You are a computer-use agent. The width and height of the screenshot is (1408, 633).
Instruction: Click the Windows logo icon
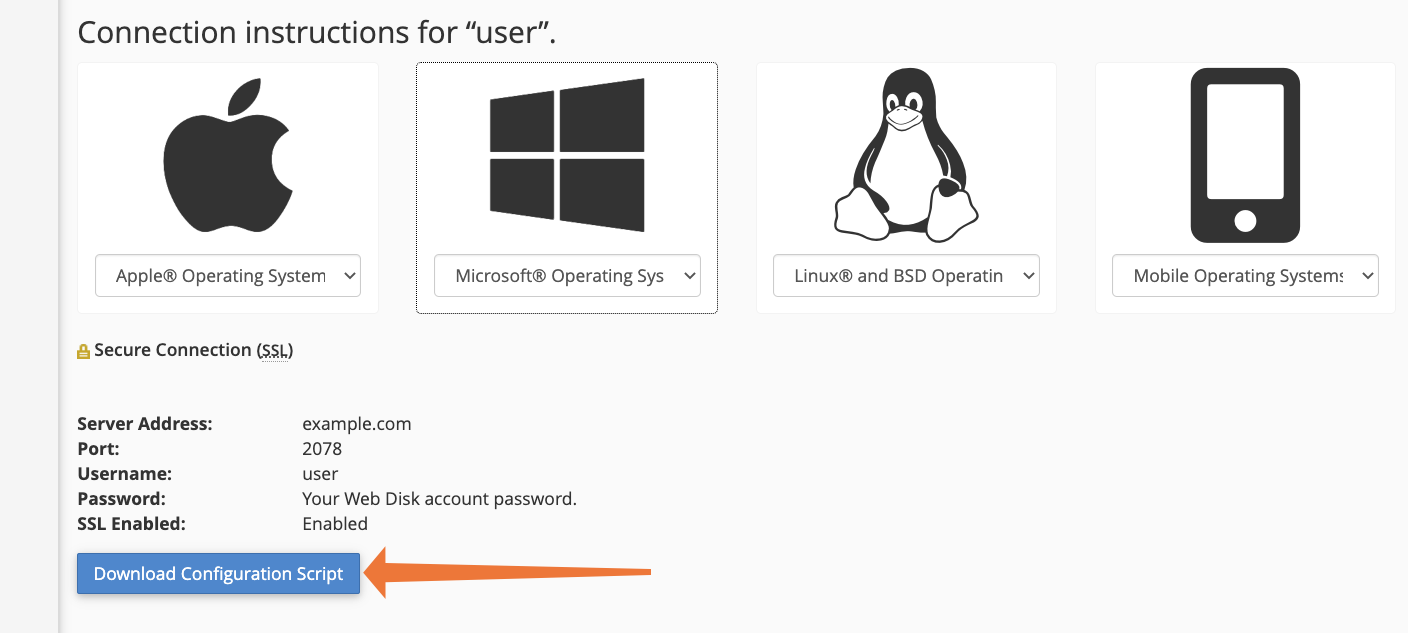click(x=566, y=155)
